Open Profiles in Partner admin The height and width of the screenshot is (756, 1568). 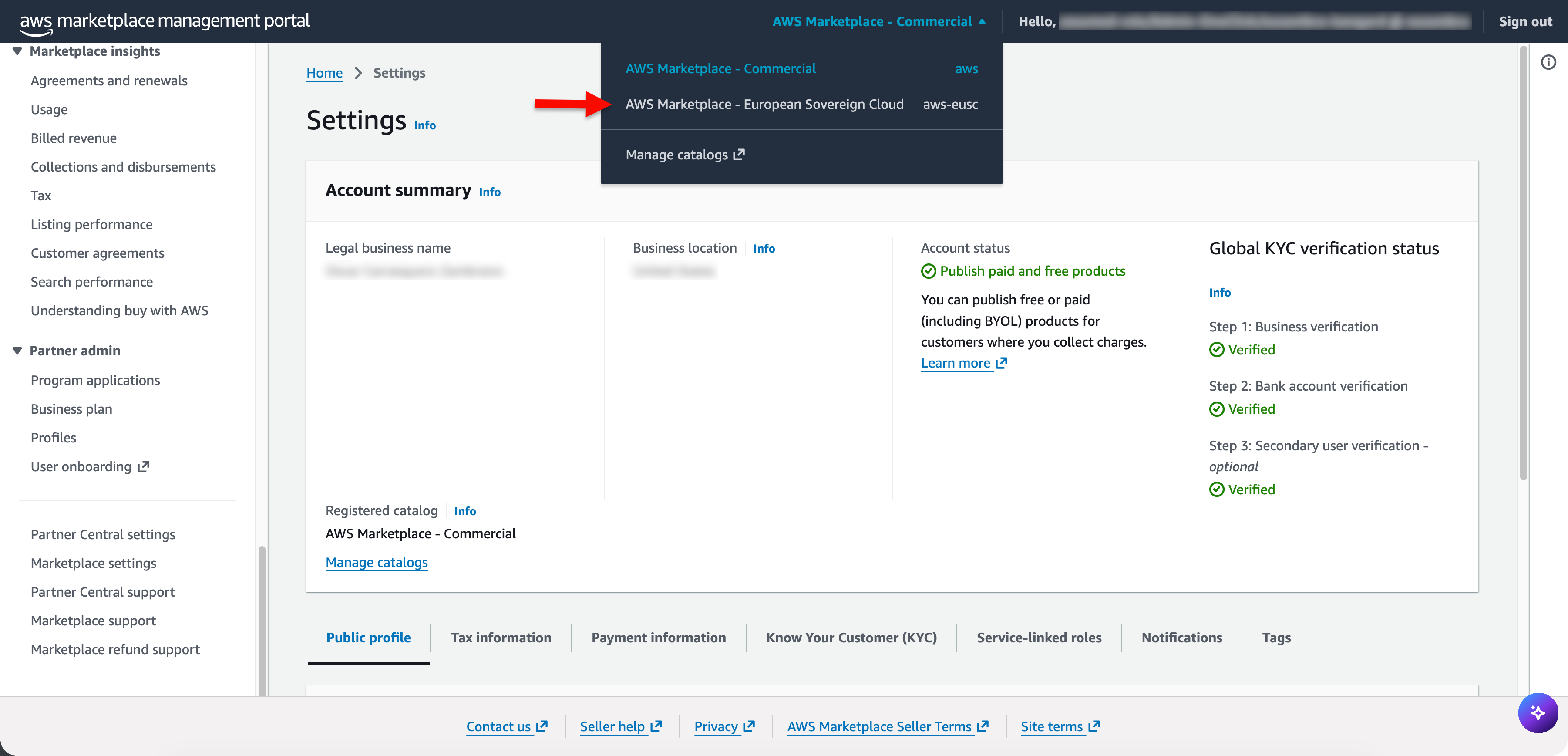tap(54, 438)
